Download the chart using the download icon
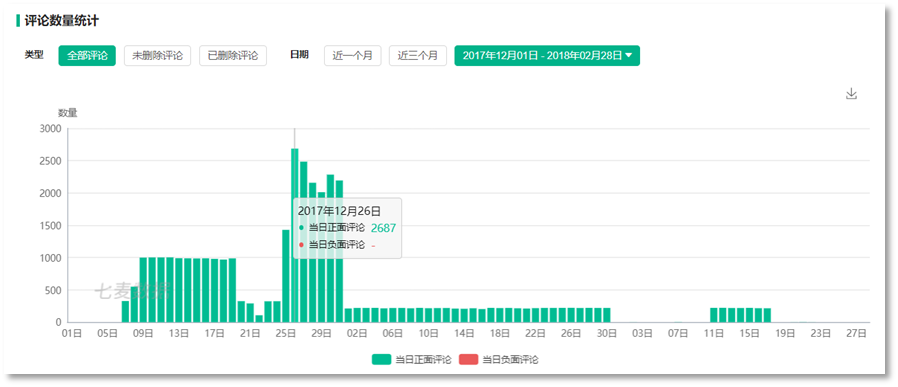 pos(851,94)
